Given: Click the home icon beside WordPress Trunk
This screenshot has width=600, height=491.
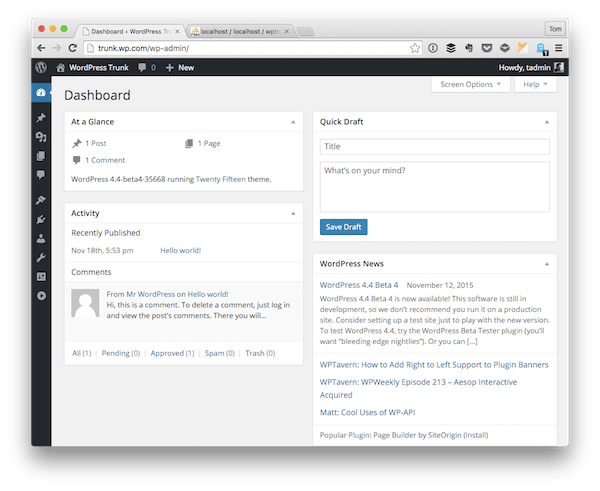Looking at the screenshot, I should pos(60,68).
